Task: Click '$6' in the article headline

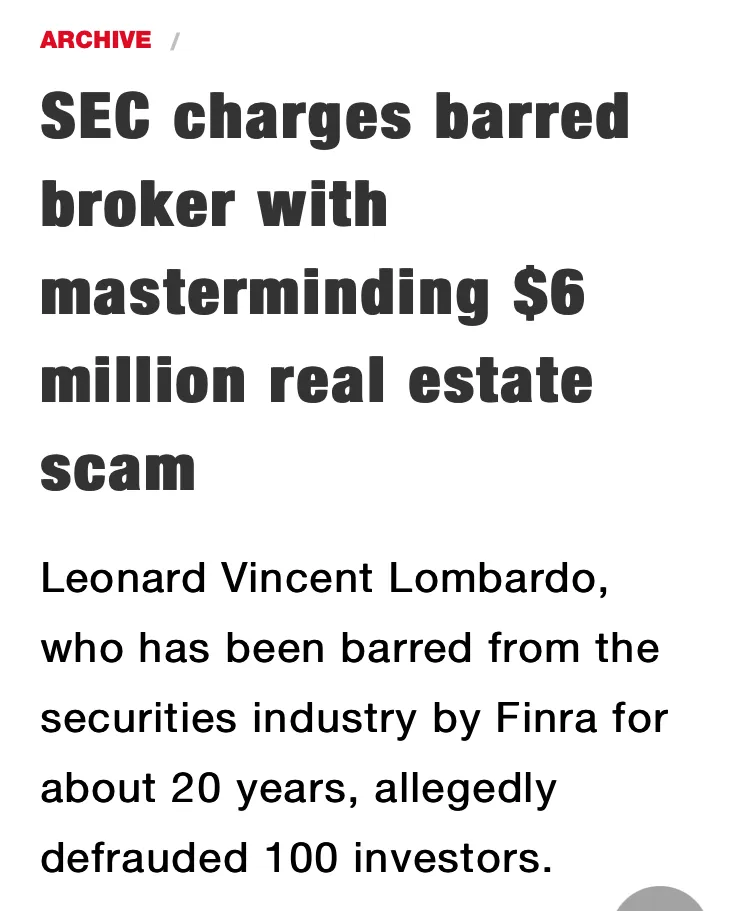Action: click(x=549, y=293)
